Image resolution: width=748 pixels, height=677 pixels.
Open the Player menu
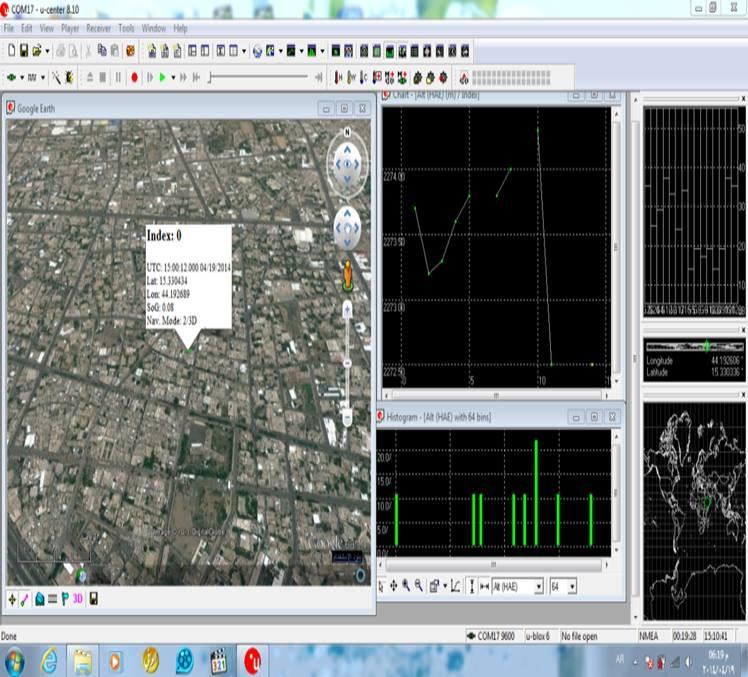(70, 28)
